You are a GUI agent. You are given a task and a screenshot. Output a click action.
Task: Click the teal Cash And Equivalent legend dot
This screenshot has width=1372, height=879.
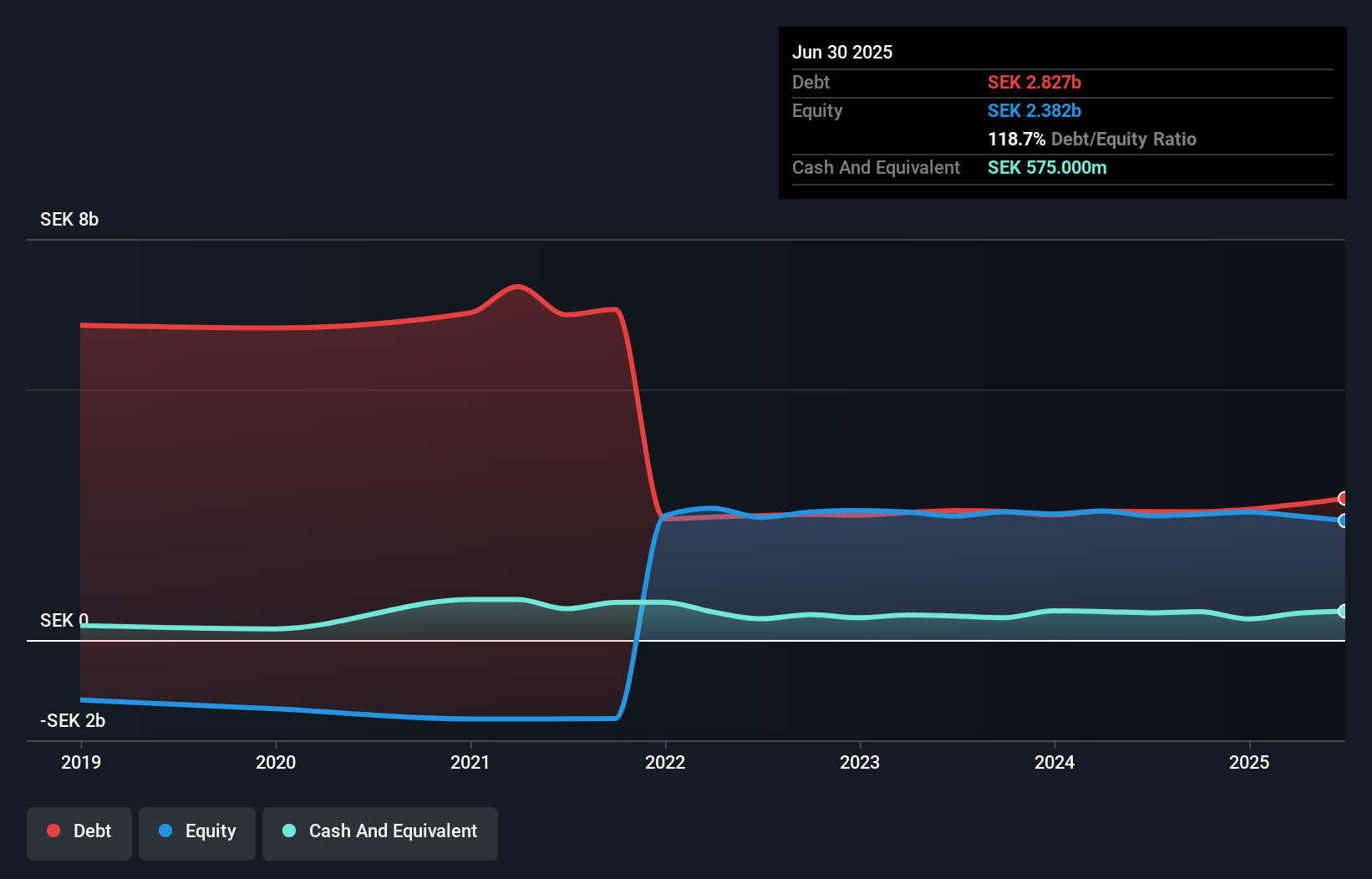click(x=288, y=831)
